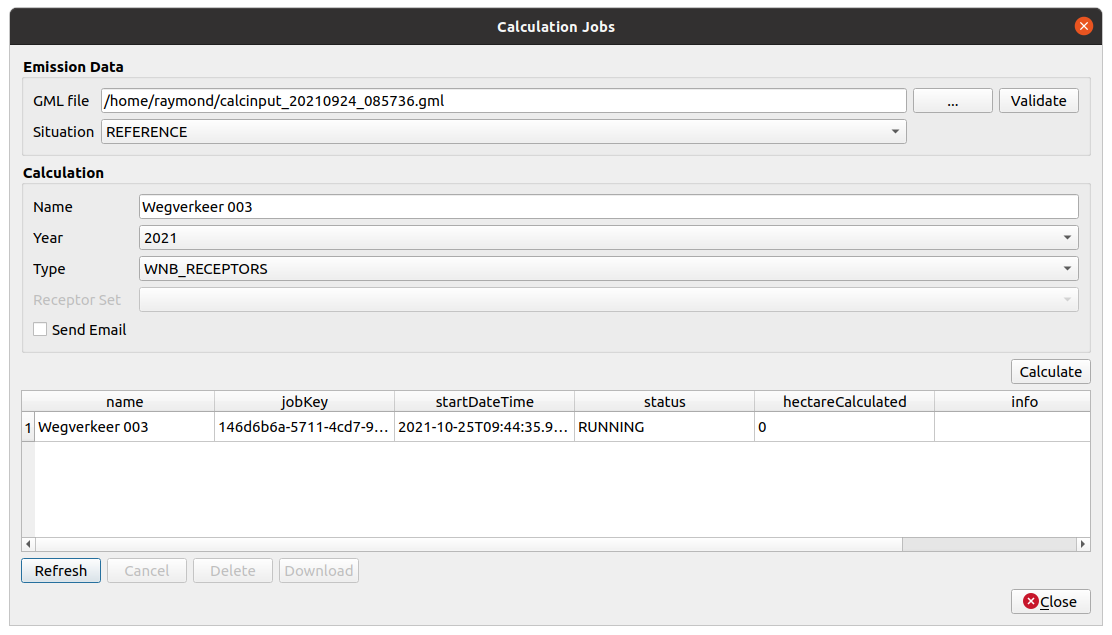This screenshot has width=1112, height=635.
Task: Close the dialog with the Close button
Action: [1050, 602]
